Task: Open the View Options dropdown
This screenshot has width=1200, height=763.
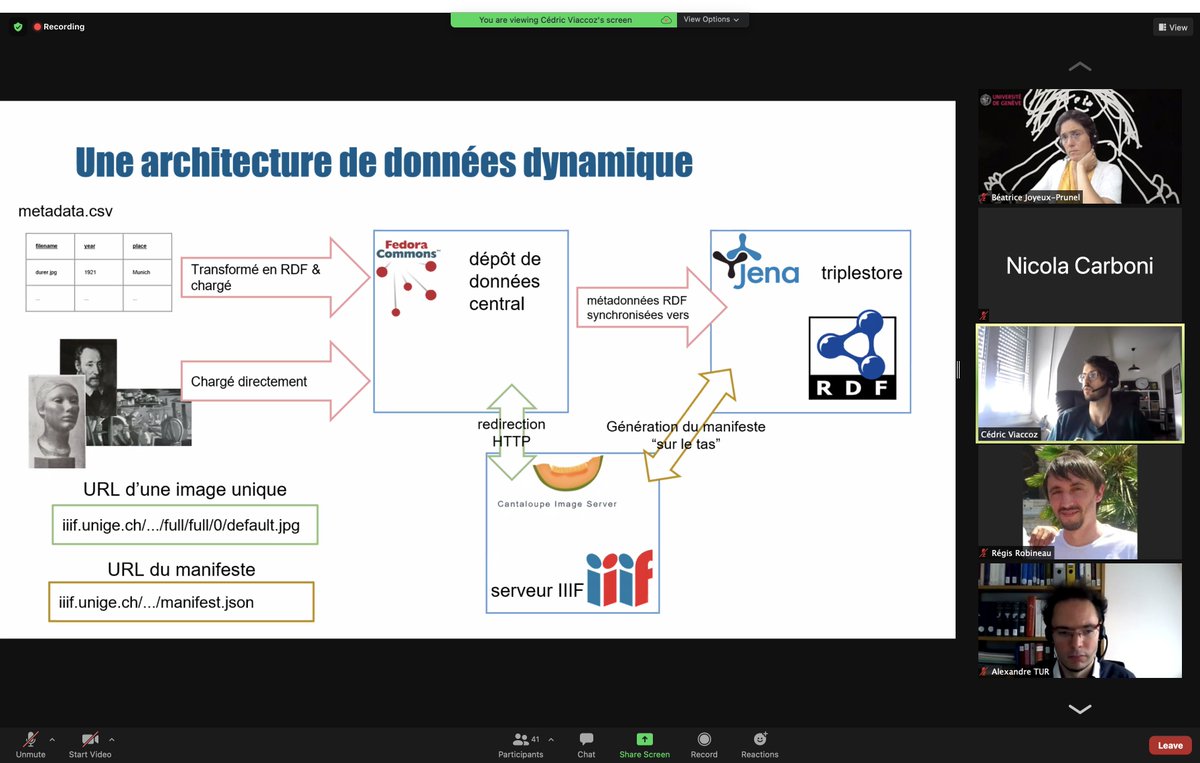Action: [712, 19]
